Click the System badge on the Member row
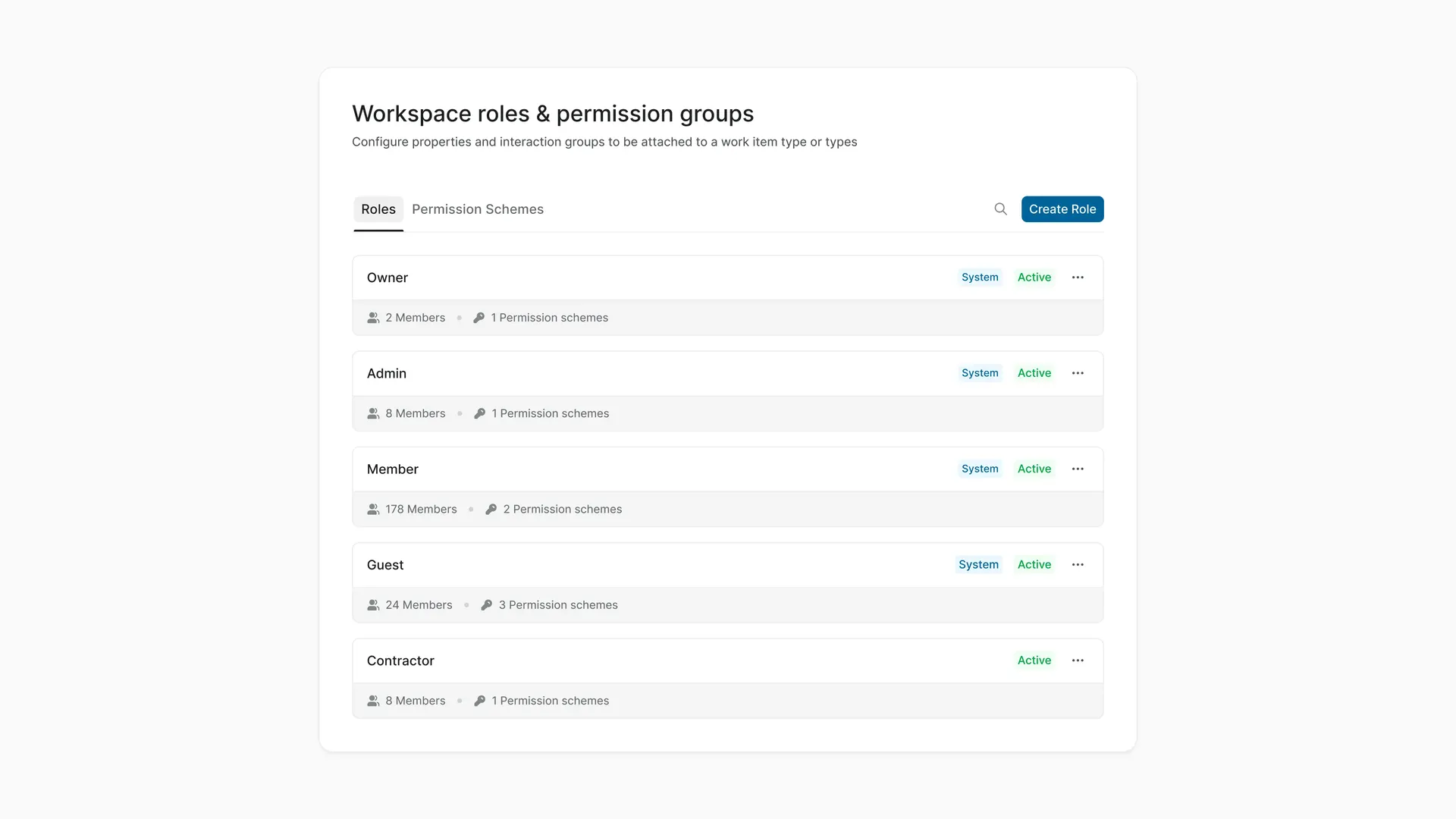 (x=980, y=469)
